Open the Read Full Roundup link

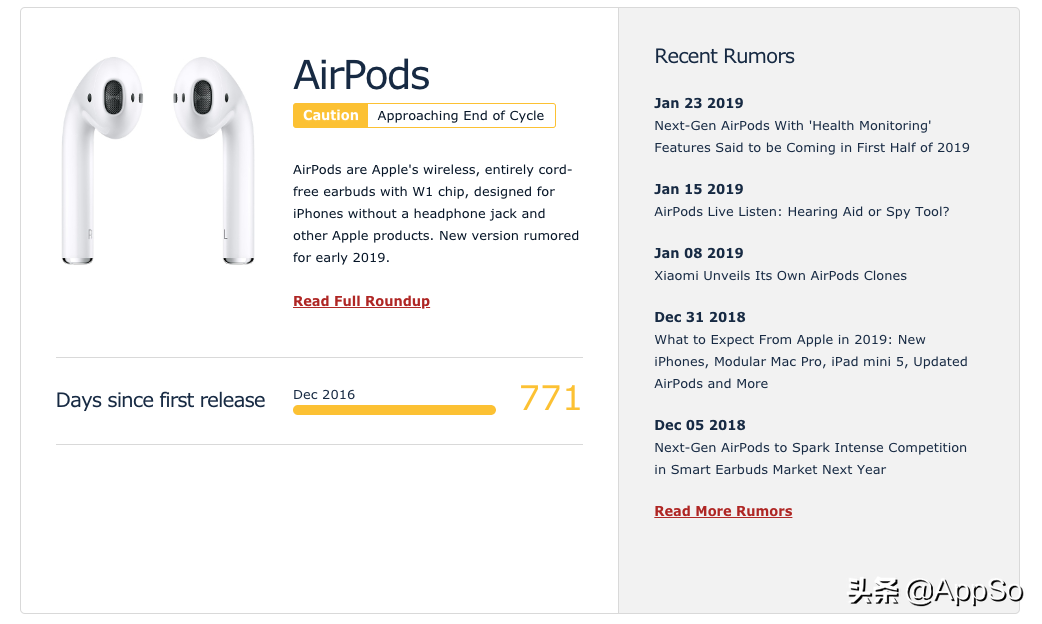click(x=361, y=301)
